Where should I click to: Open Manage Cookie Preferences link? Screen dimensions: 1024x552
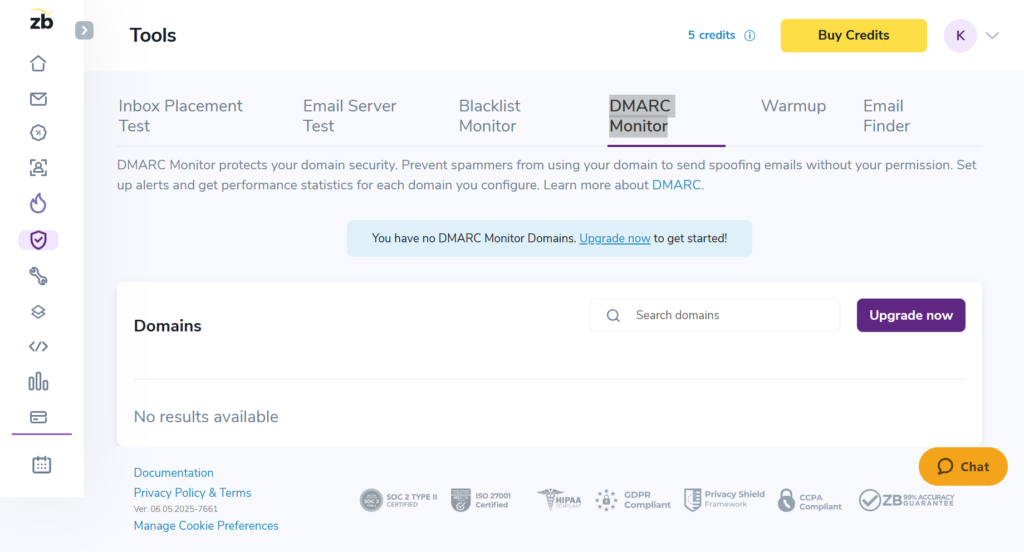click(x=206, y=525)
